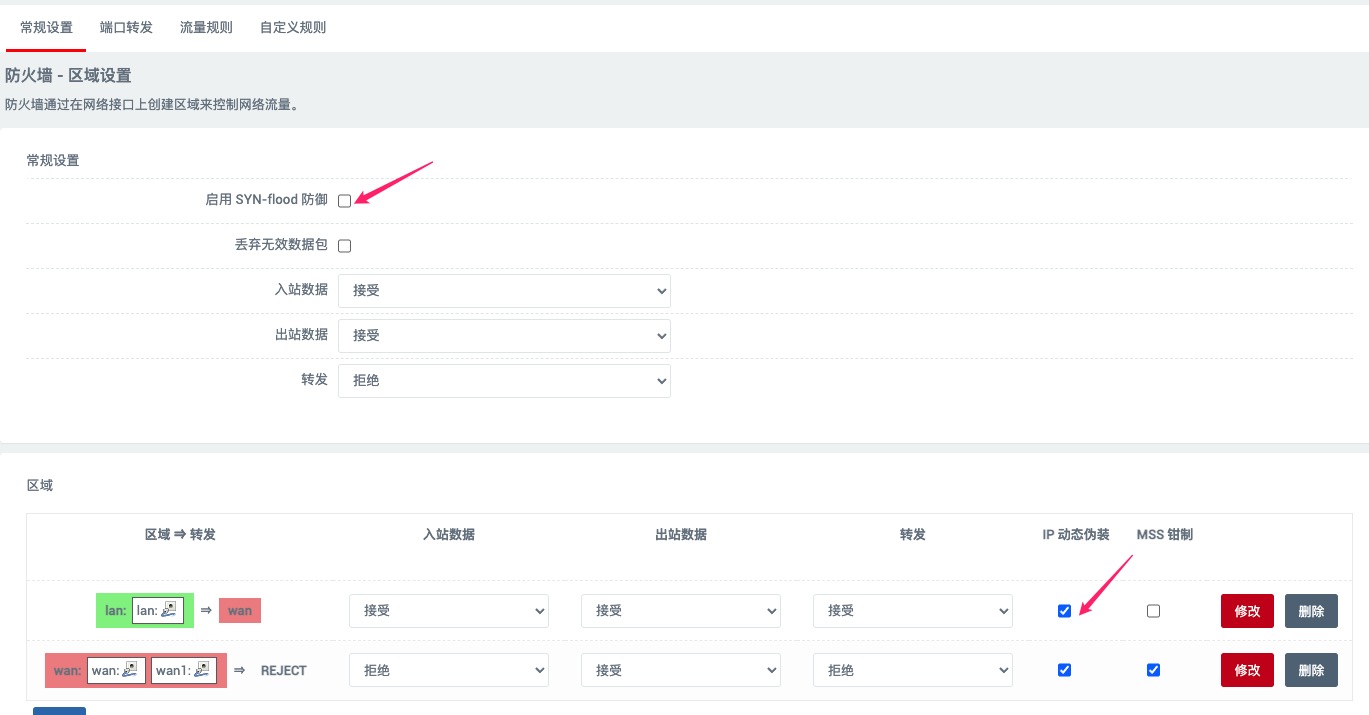Open the lan zone inbound dropdown in the table
The width and height of the screenshot is (1369, 715).
448,610
